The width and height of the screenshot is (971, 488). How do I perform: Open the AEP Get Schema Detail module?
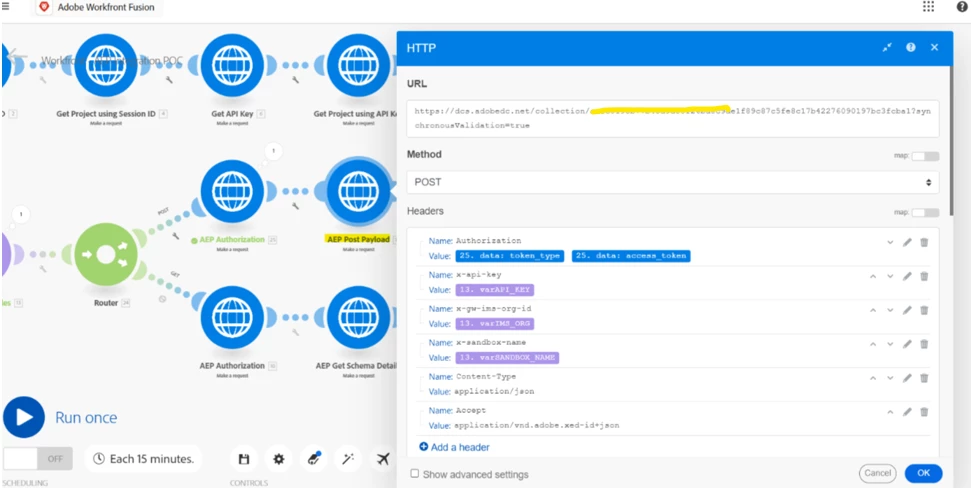coord(359,318)
